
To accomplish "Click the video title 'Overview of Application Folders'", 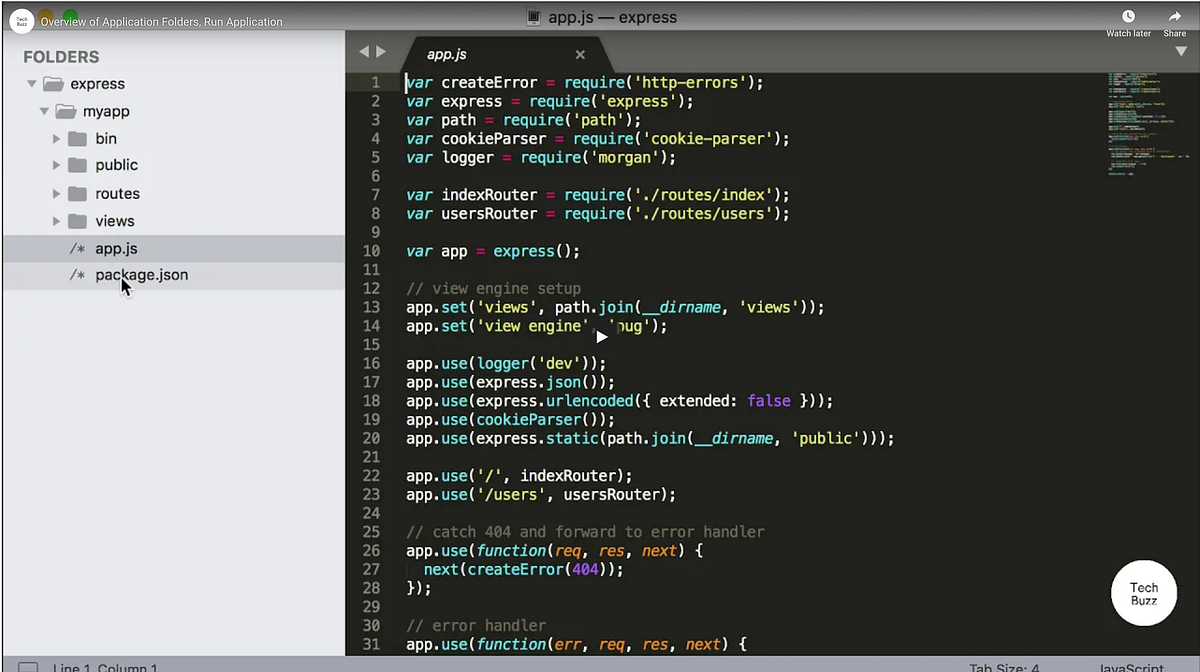I will tap(161, 21).
